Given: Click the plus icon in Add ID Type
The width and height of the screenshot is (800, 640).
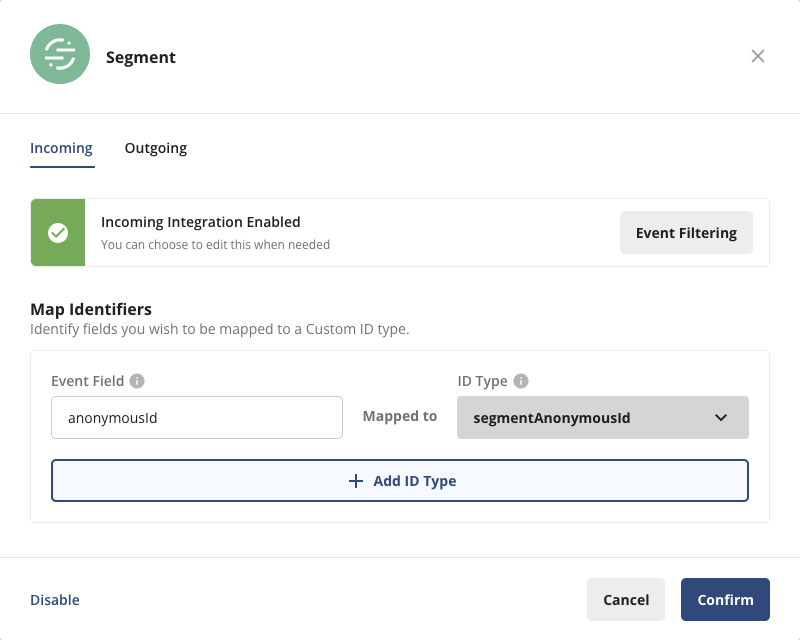Looking at the screenshot, I should [355, 480].
